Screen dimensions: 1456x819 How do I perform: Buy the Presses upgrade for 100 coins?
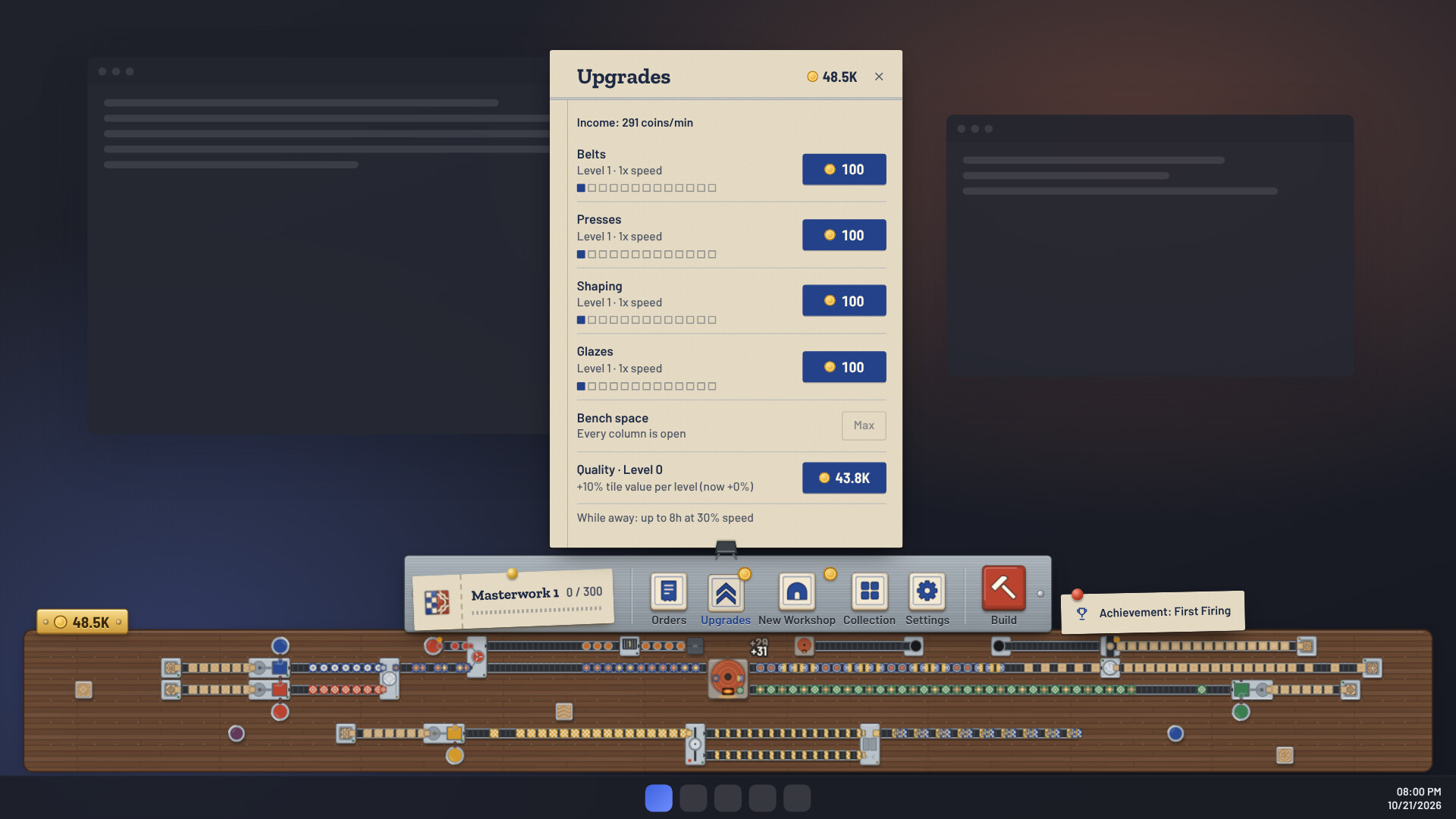844,235
